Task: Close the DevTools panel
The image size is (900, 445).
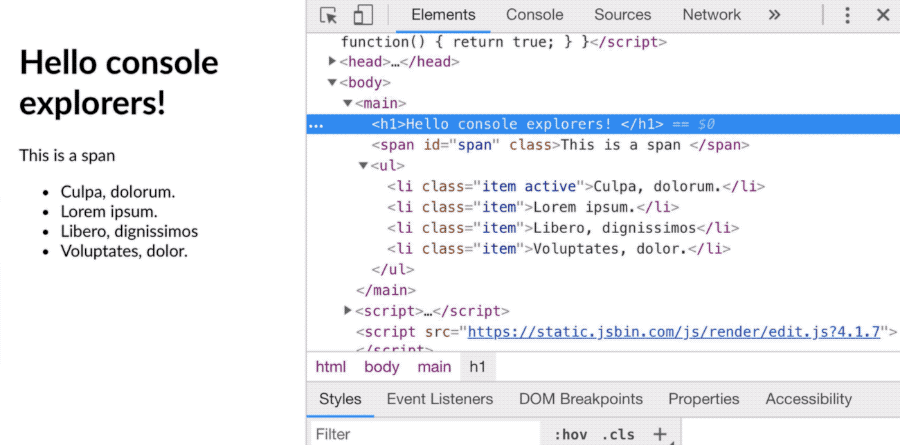Action: click(x=883, y=15)
